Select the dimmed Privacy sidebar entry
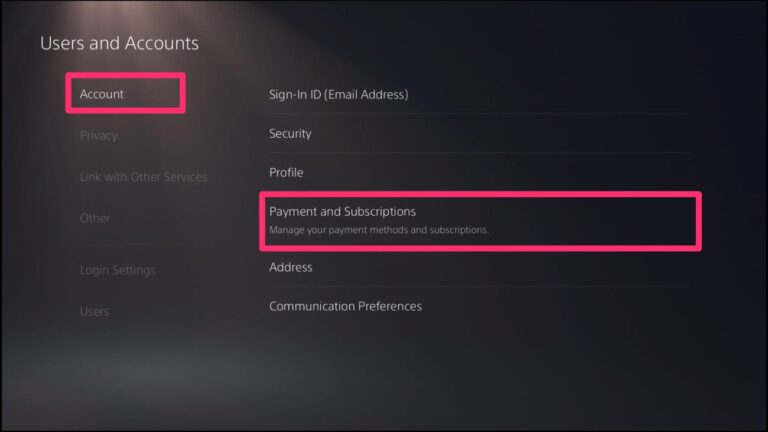Viewport: 768px width, 432px height. [98, 135]
